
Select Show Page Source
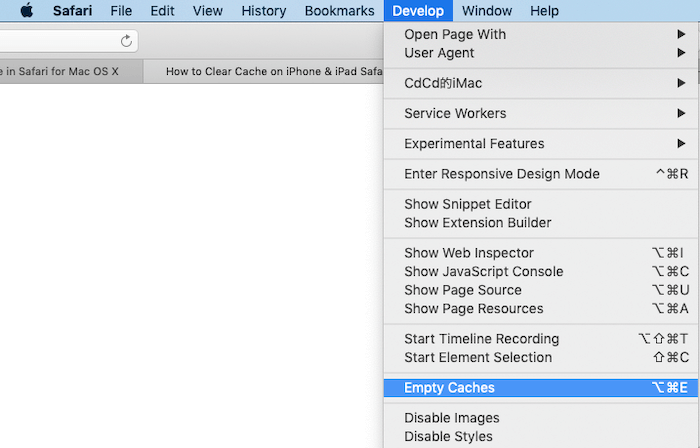click(541, 290)
